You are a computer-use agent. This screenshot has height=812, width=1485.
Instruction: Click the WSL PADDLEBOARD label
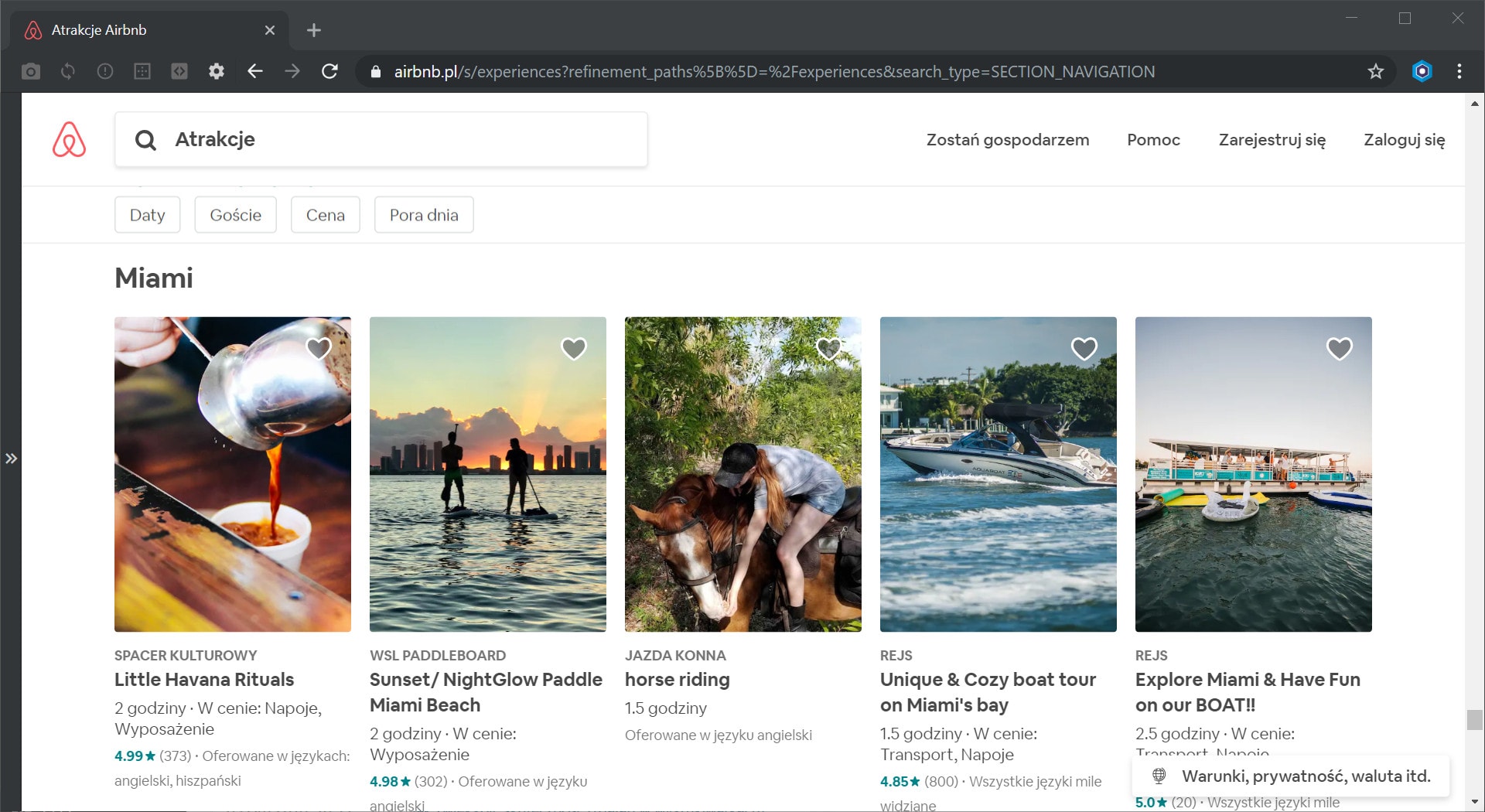coord(438,655)
